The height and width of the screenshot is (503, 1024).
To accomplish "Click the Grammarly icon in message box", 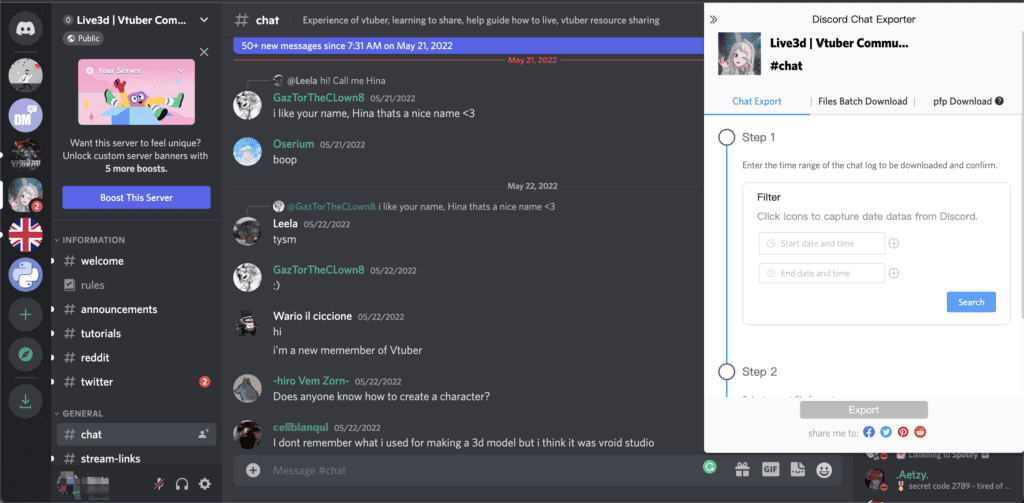I will coord(709,466).
